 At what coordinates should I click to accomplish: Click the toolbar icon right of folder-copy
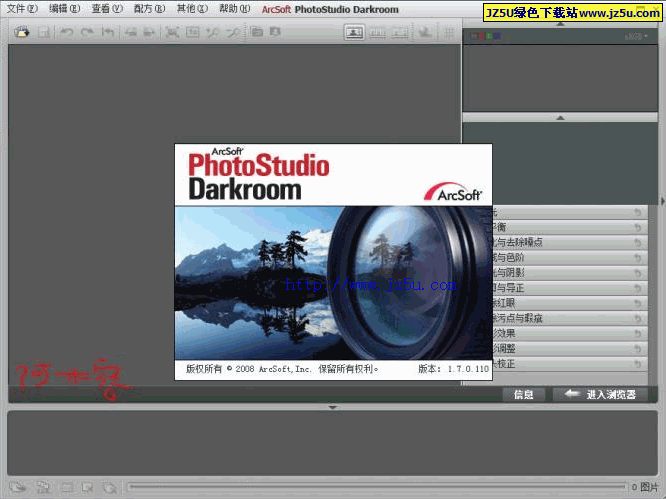pos(275,31)
